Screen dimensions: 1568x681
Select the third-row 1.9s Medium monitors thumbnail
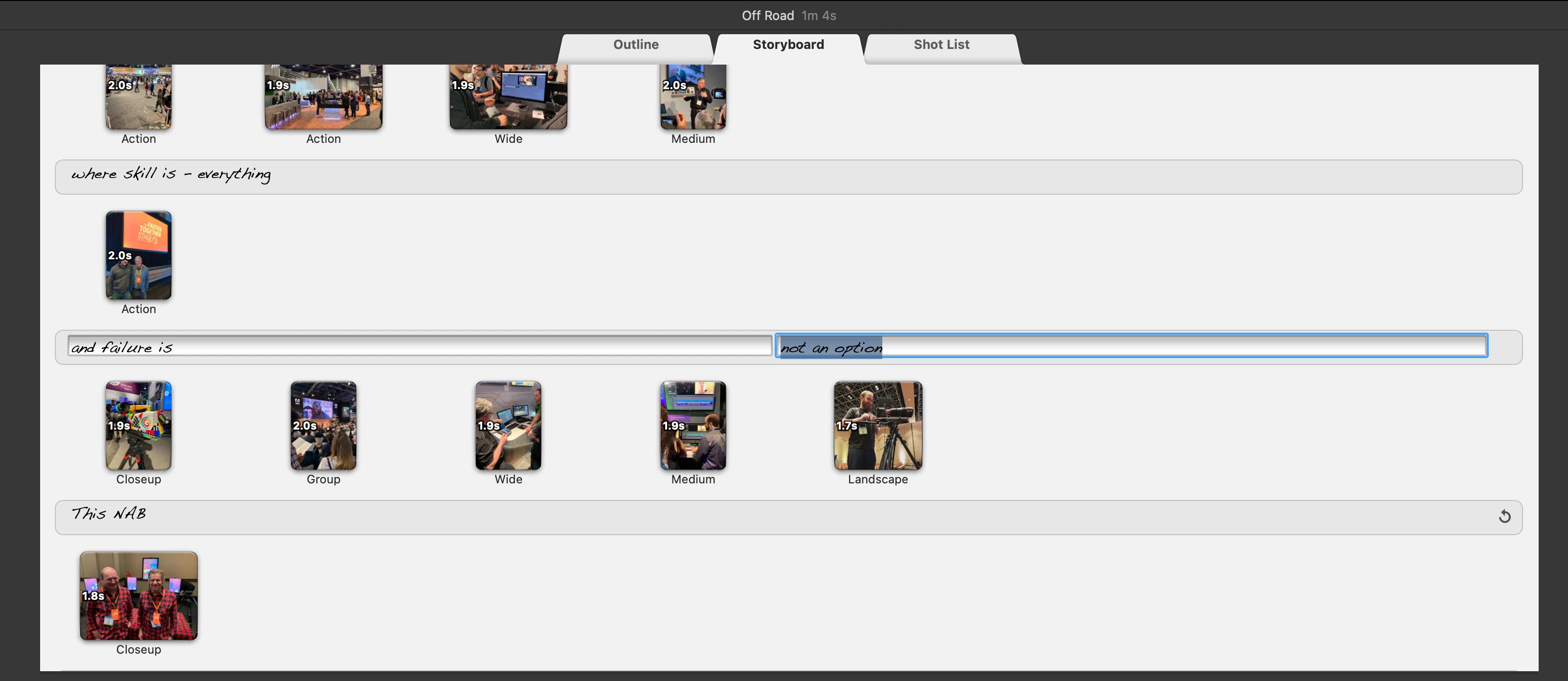[x=694, y=425]
